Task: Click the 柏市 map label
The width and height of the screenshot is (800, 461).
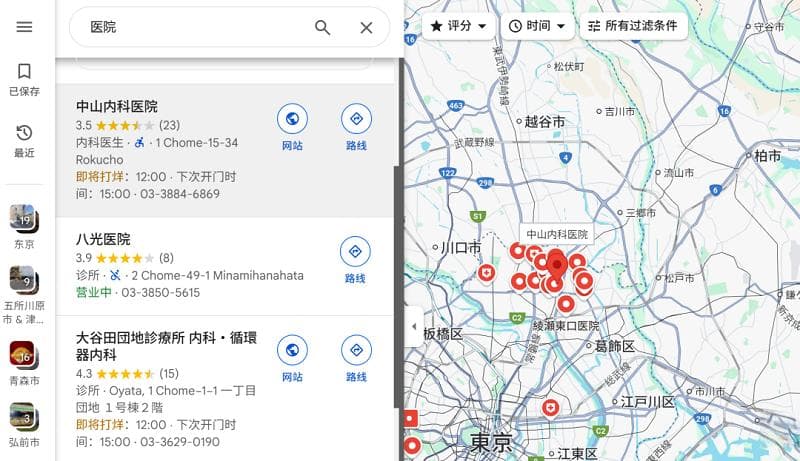Action: [x=767, y=156]
